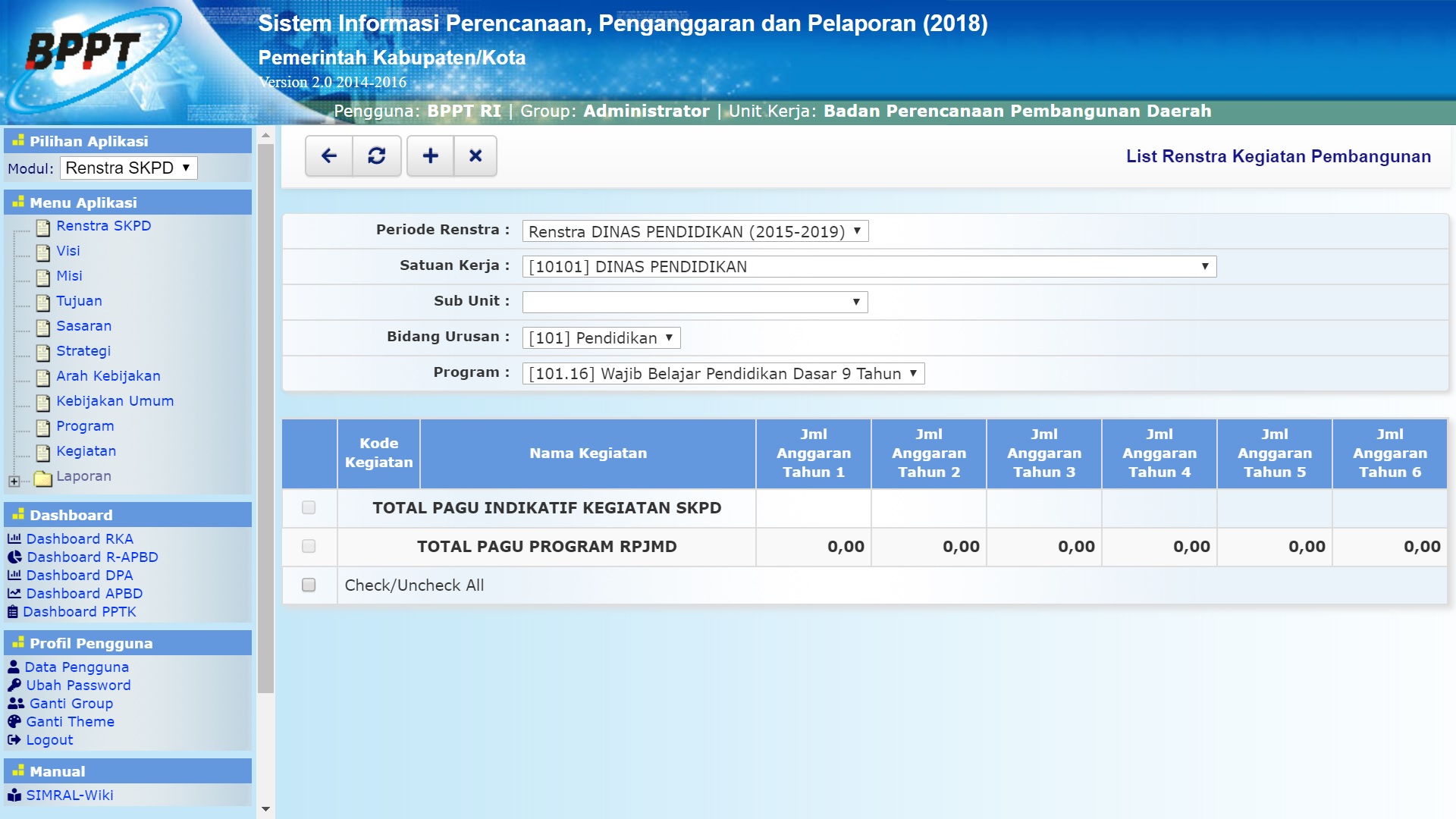Select Kegiatan in the Menu Aplikasi
The height and width of the screenshot is (819, 1456).
(86, 450)
